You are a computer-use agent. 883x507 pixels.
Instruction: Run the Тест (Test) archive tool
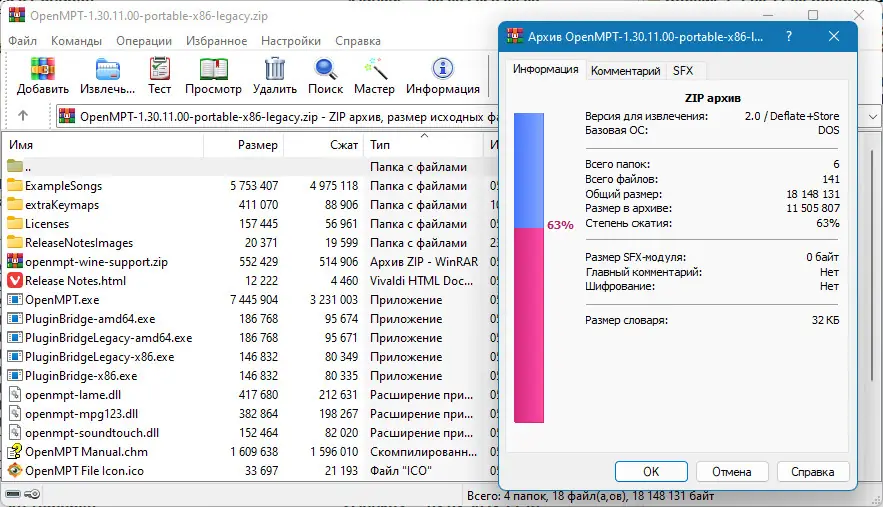click(x=159, y=69)
